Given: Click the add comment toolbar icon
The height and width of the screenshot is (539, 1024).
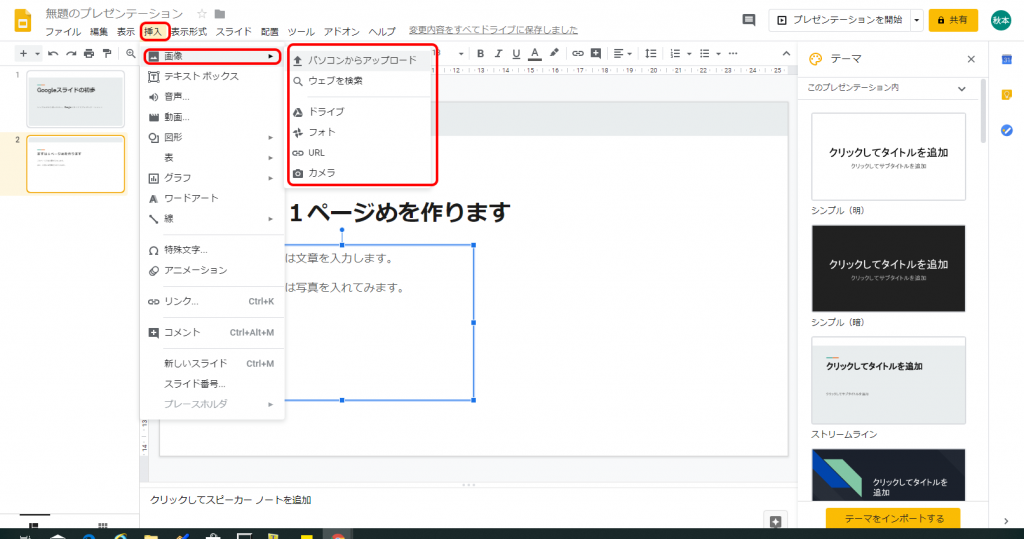Looking at the screenshot, I should [596, 54].
